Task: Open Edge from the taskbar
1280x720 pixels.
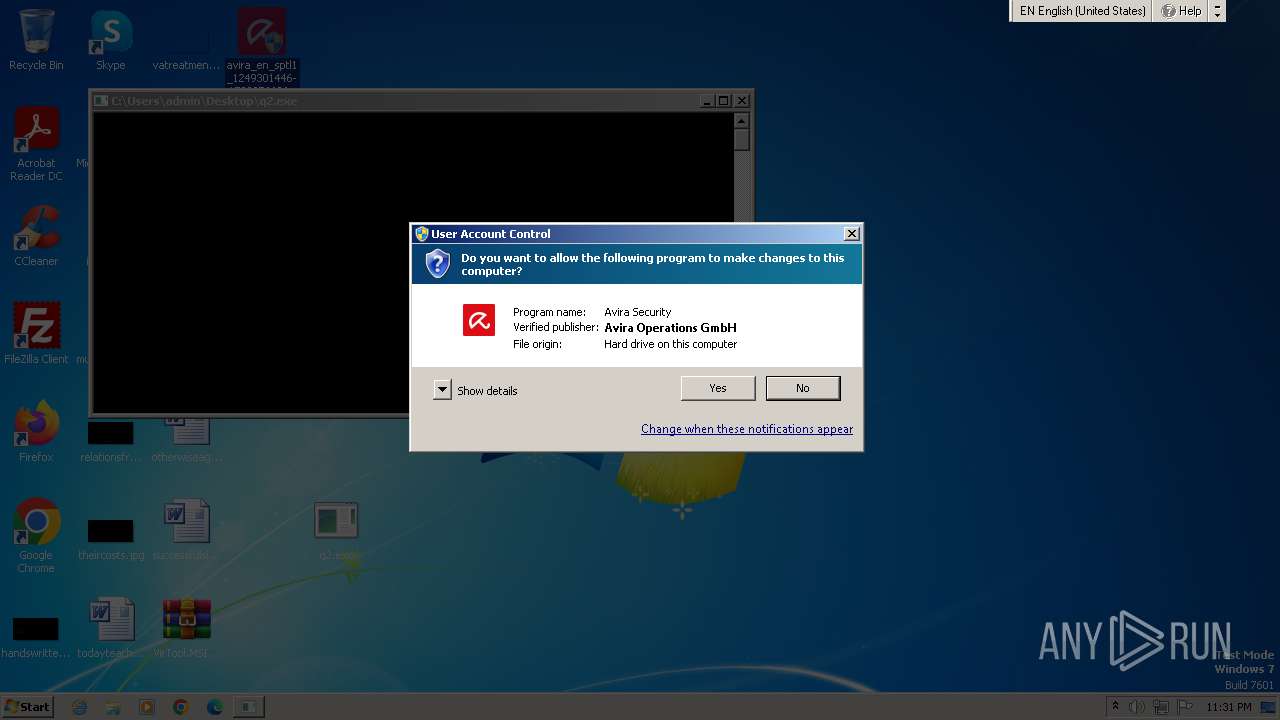Action: click(215, 707)
